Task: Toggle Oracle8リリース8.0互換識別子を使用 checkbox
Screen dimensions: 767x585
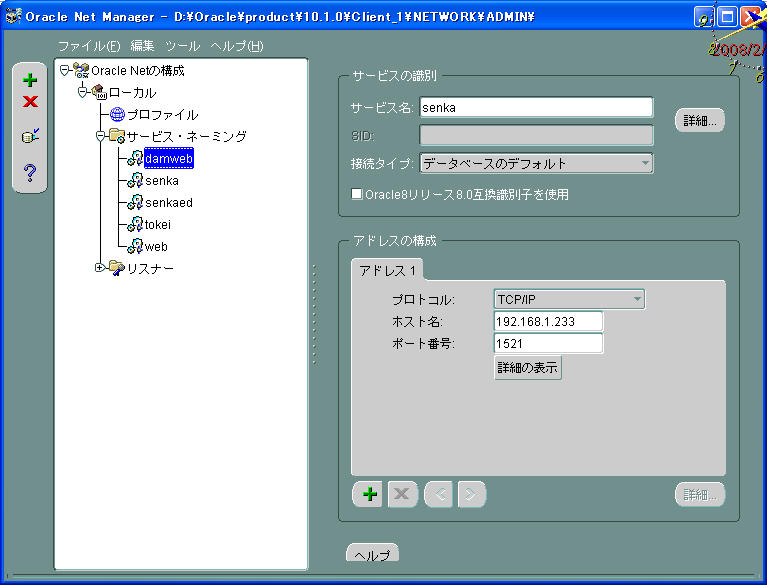Action: [x=357, y=194]
